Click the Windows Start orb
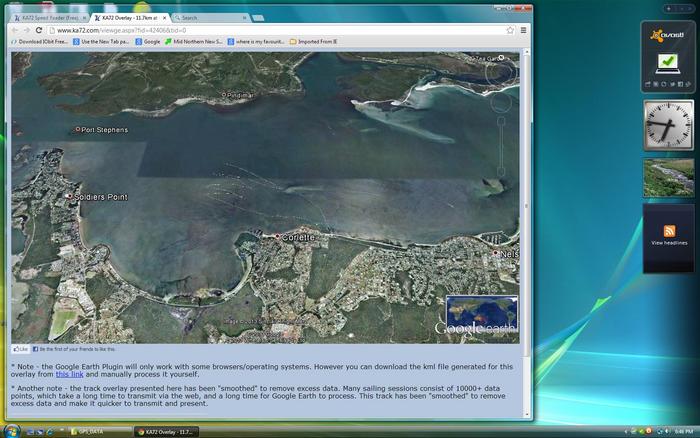Screen dimensions: 700x438 click(11, 430)
